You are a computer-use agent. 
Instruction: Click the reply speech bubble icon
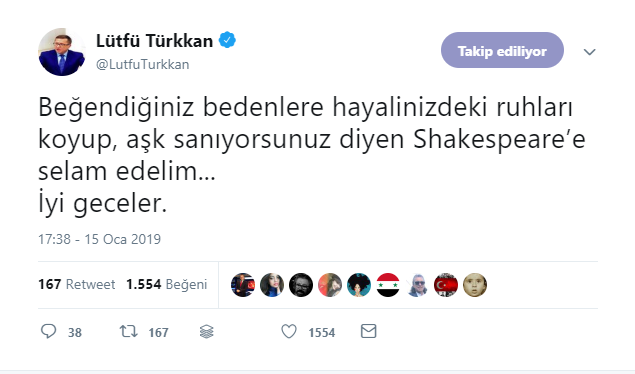tap(49, 332)
